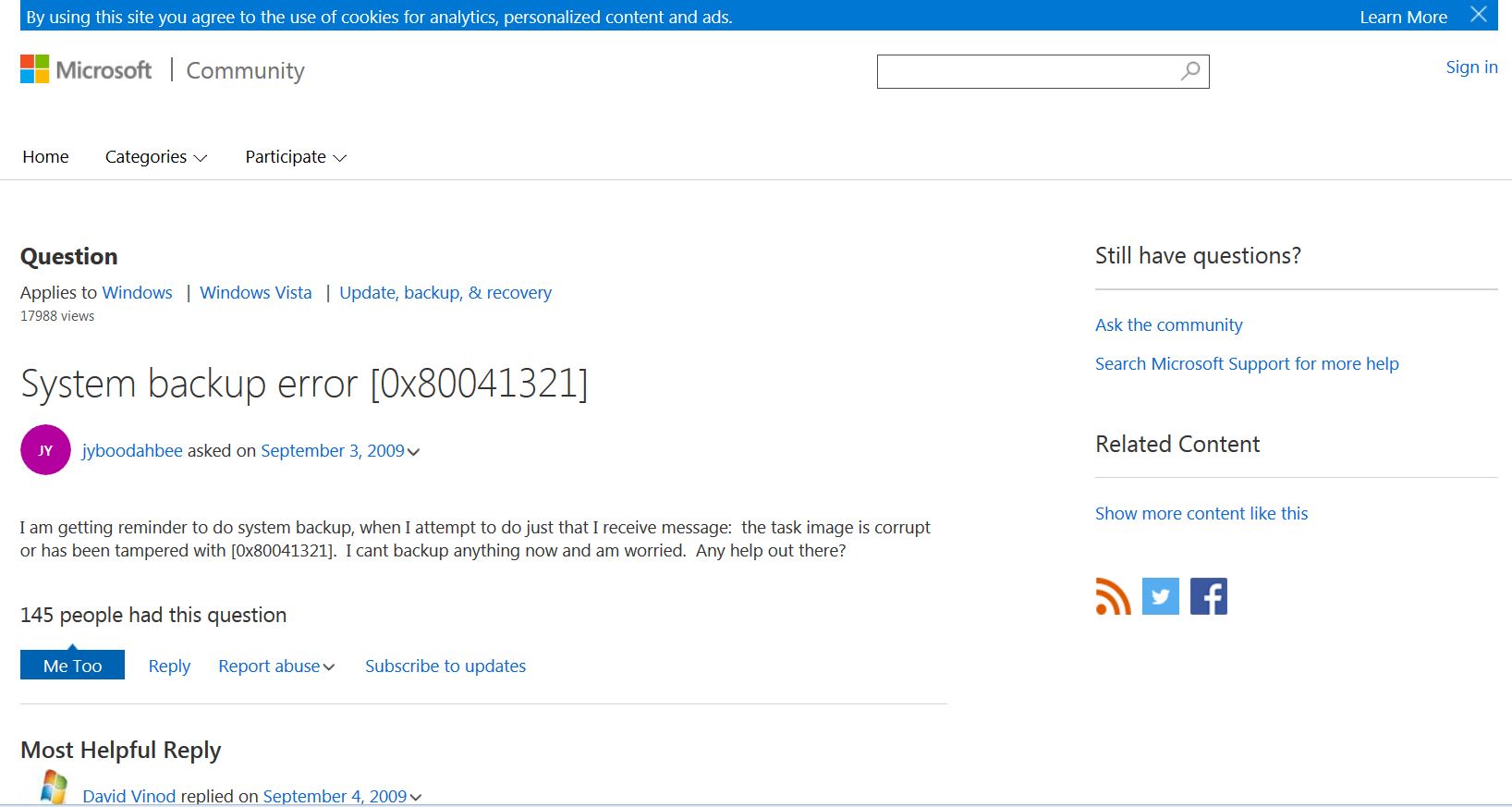Click the Microsoft logo
Image resolution: width=1512 pixels, height=807 pixels.
(x=86, y=70)
